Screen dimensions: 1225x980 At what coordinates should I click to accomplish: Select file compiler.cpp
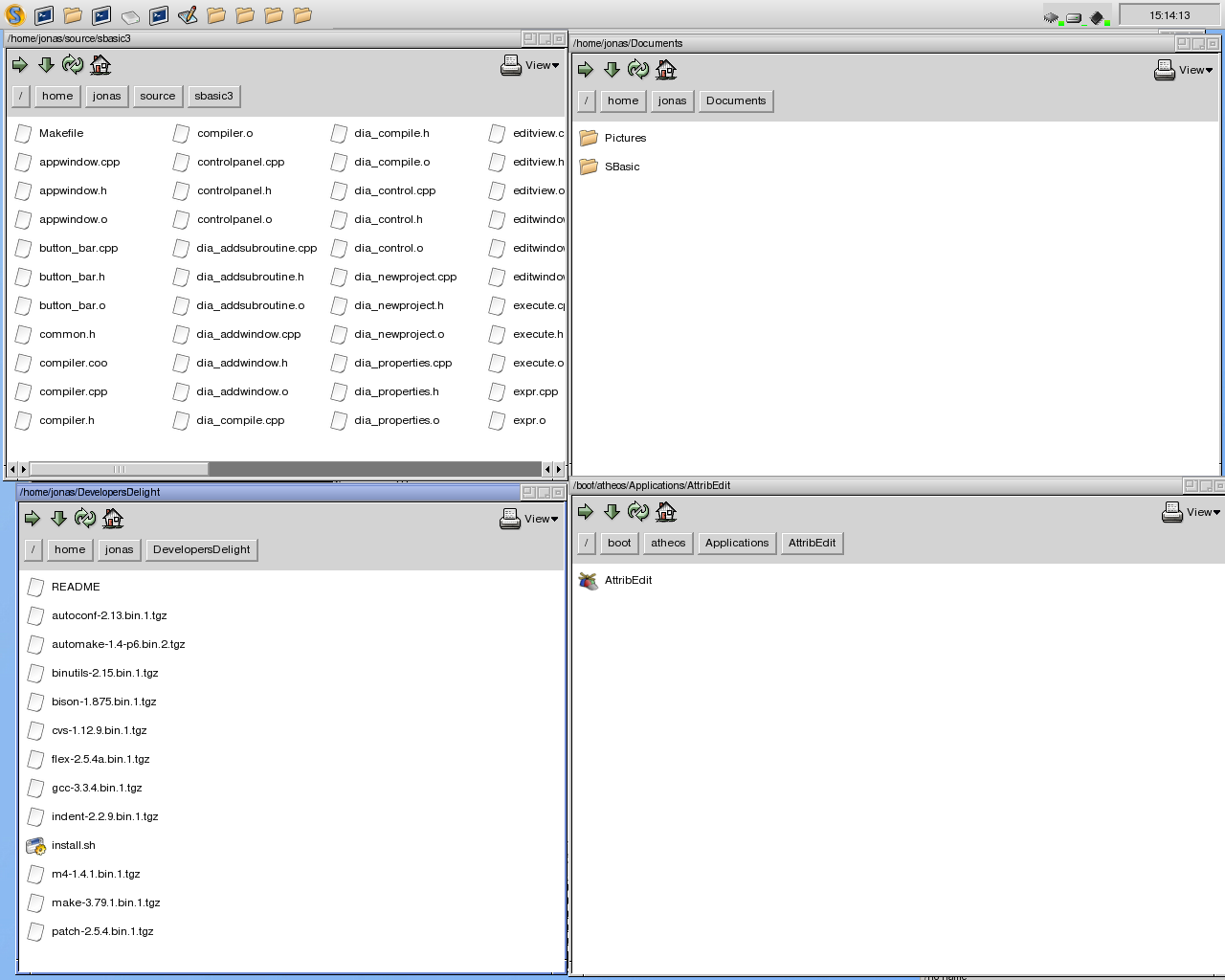pos(61,391)
